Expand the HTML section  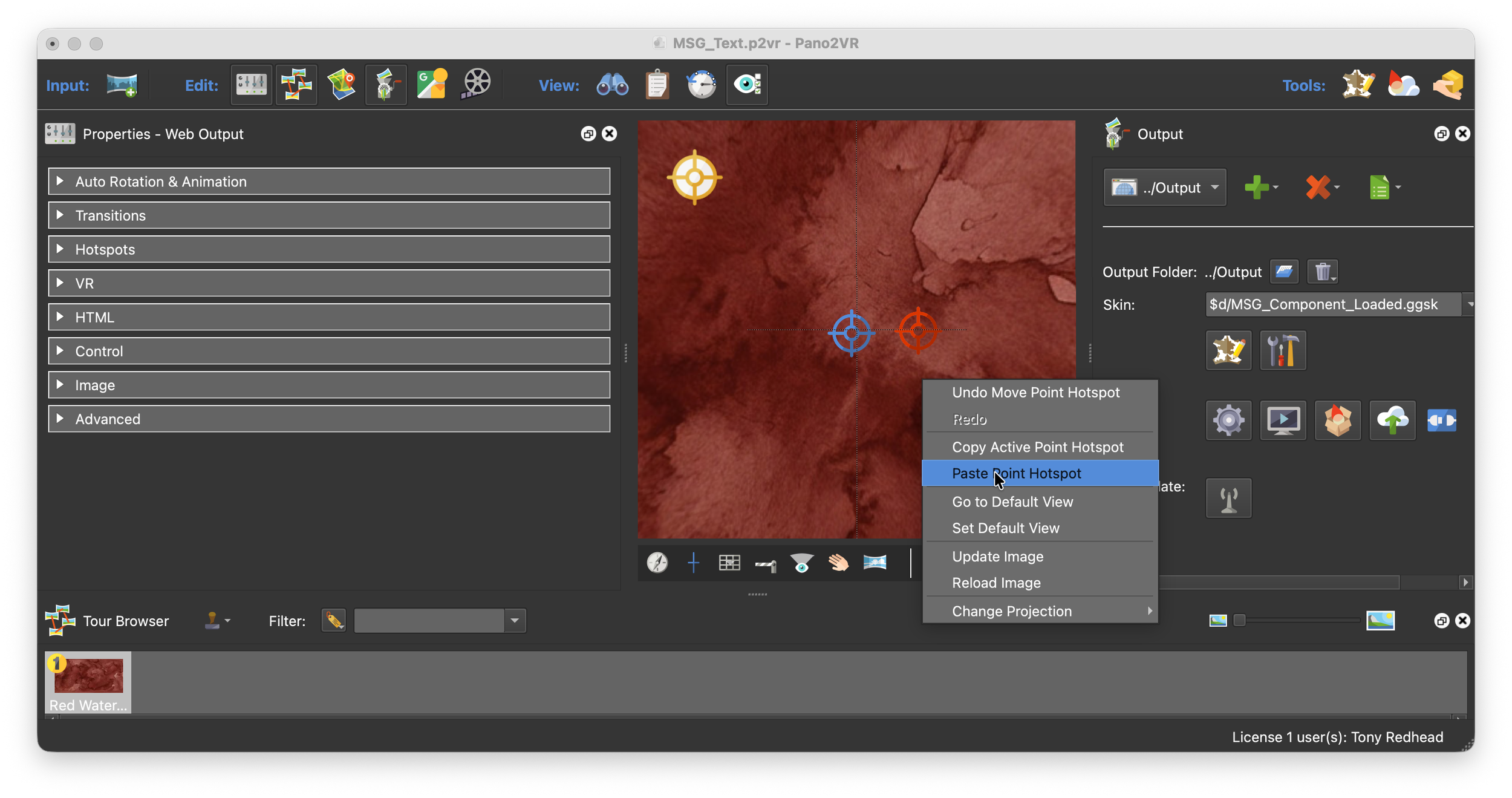(329, 317)
